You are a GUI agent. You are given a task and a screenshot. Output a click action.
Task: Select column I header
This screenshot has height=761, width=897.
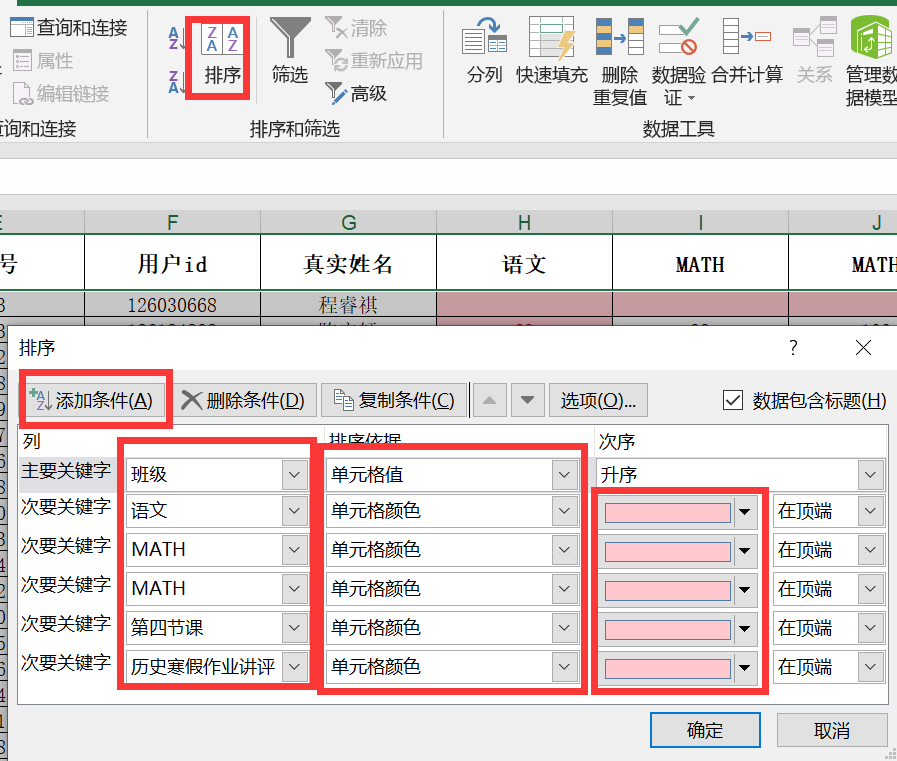[x=700, y=222]
